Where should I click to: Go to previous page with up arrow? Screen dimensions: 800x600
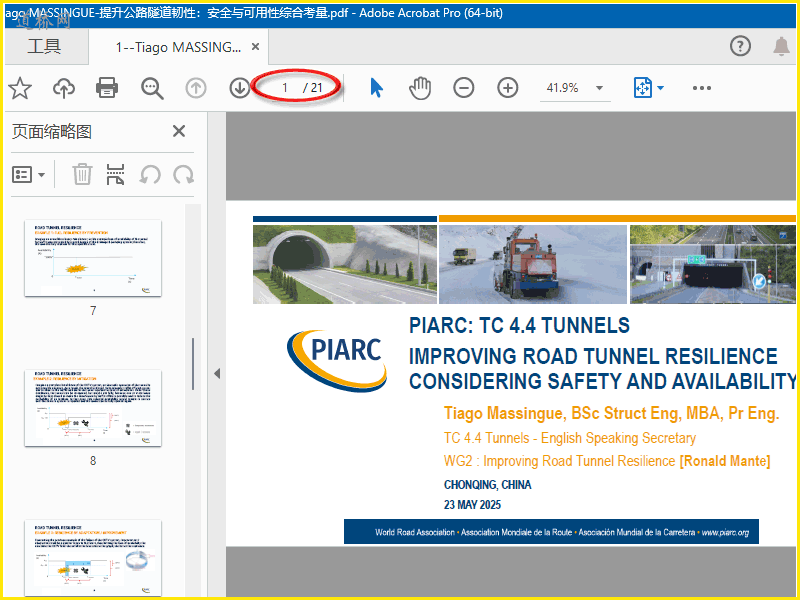tap(196, 88)
